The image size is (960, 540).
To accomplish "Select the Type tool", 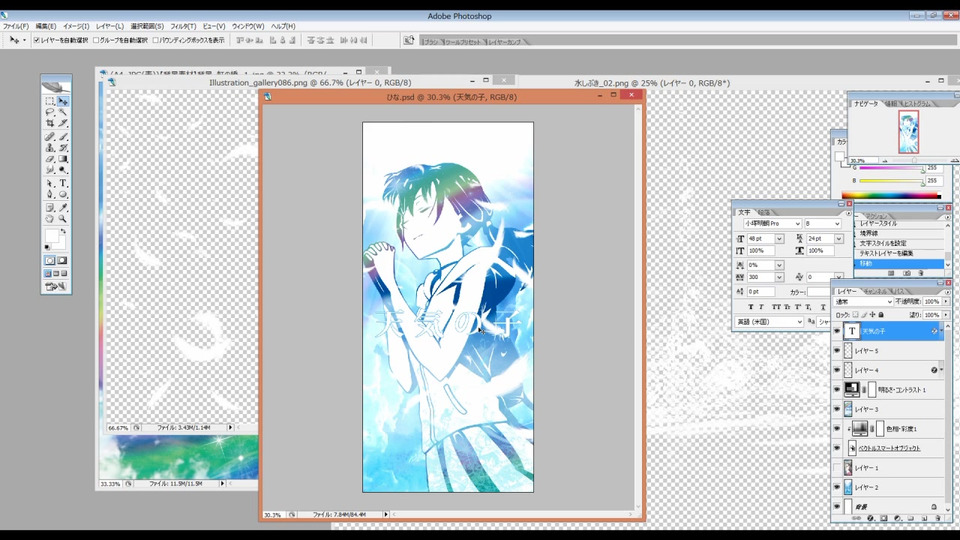I will tap(62, 184).
